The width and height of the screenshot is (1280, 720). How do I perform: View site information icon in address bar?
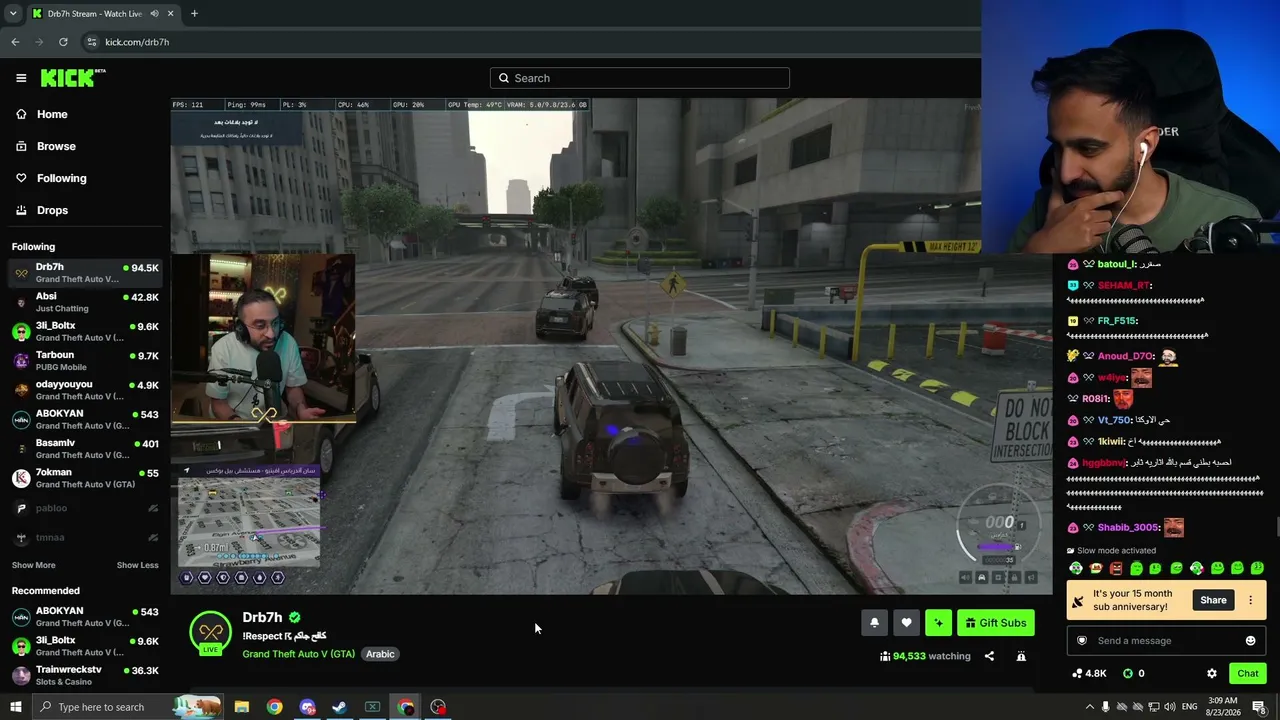pyautogui.click(x=92, y=42)
